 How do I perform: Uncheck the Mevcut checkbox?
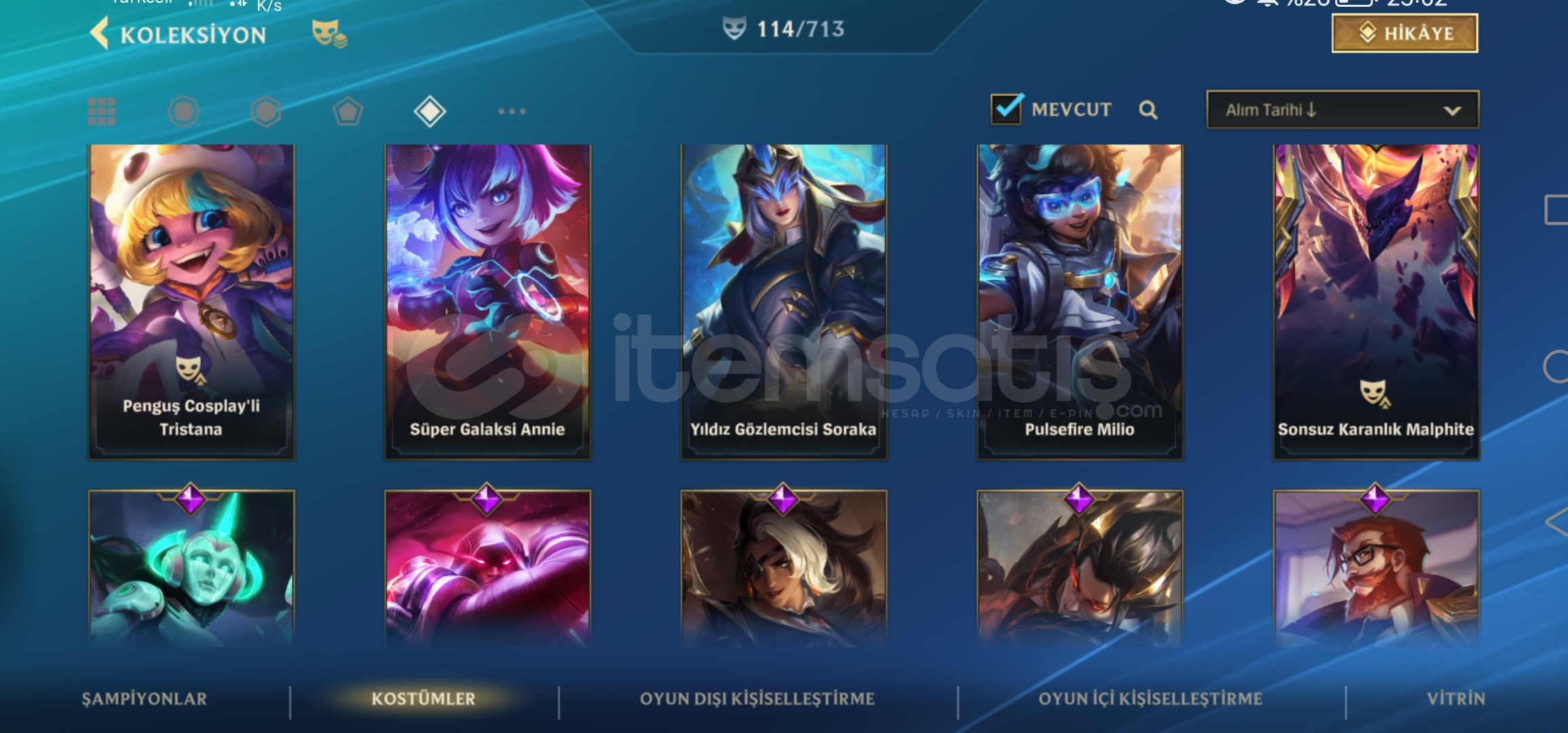click(x=1006, y=109)
